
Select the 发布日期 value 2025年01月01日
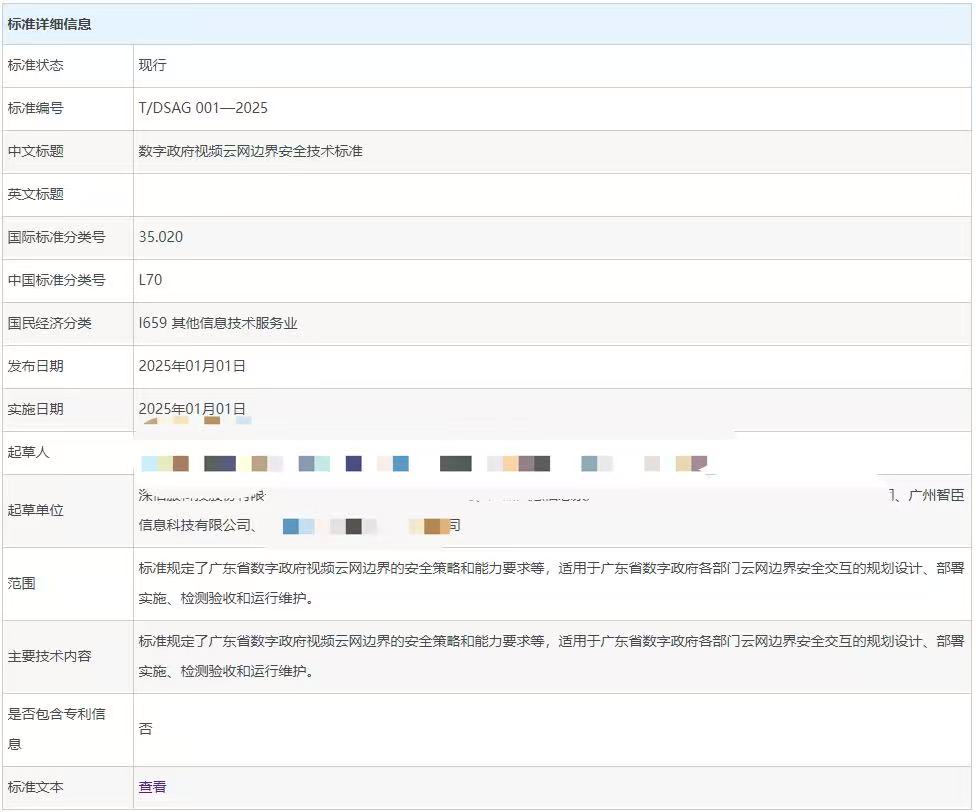[x=192, y=366]
